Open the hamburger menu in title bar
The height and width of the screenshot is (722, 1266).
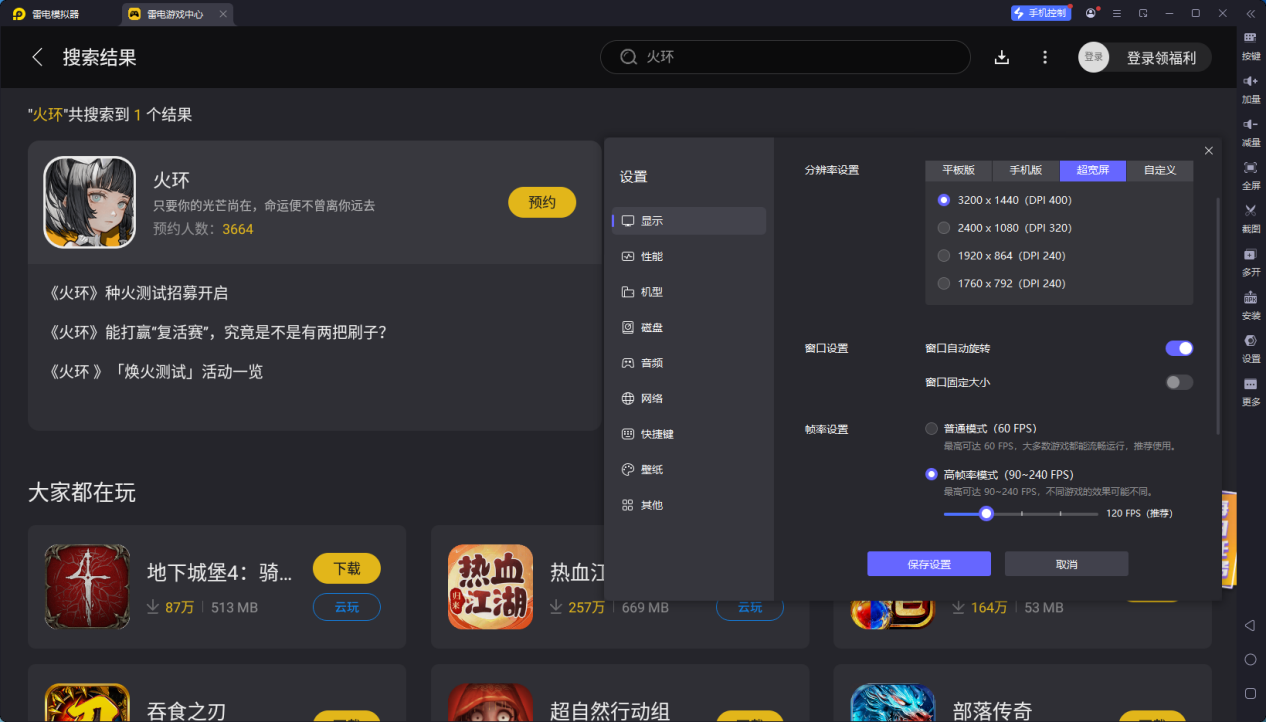coord(1117,14)
